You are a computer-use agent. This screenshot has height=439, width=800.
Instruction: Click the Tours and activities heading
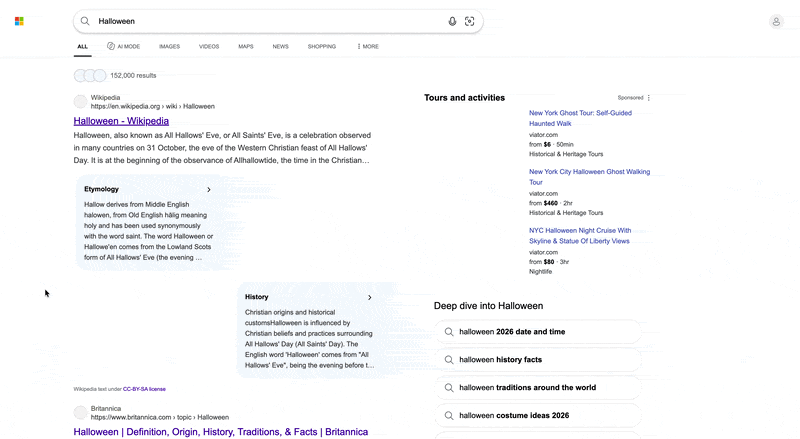pyautogui.click(x=464, y=97)
